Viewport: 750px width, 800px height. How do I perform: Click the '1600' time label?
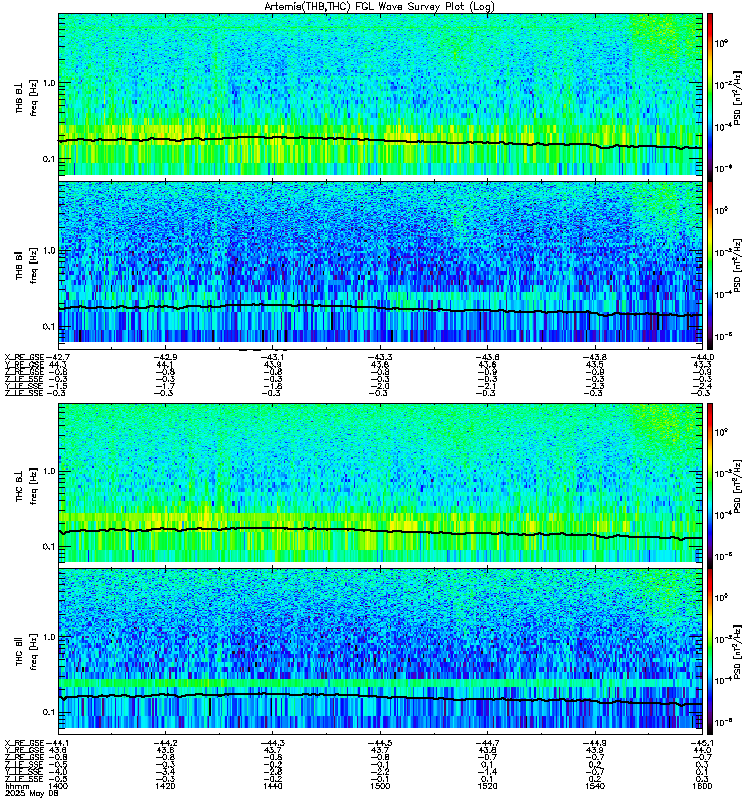[x=703, y=786]
